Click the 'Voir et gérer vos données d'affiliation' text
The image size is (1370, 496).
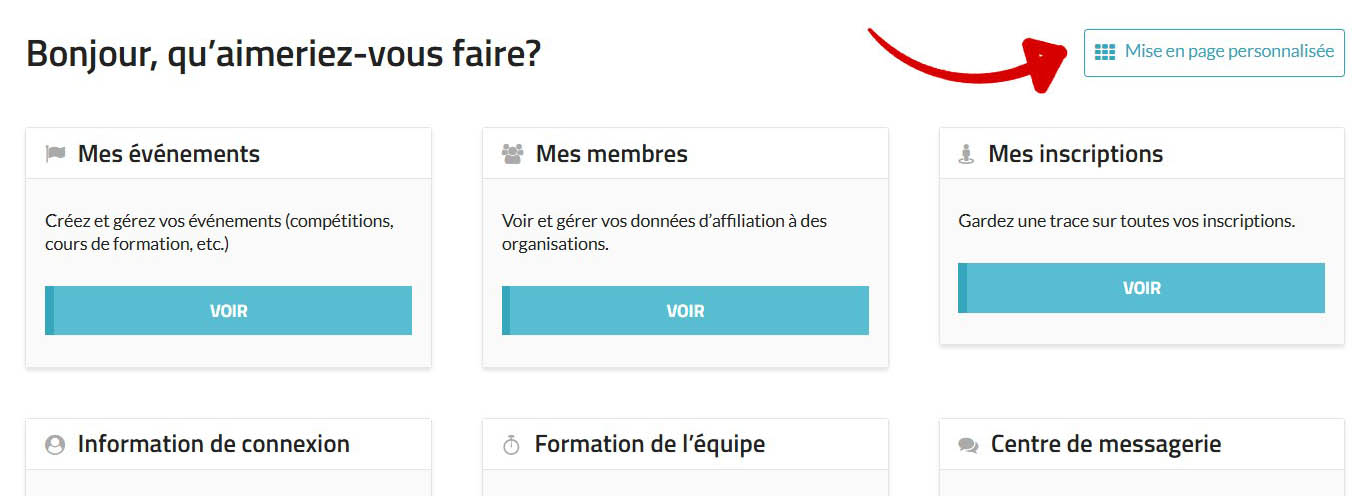664,232
